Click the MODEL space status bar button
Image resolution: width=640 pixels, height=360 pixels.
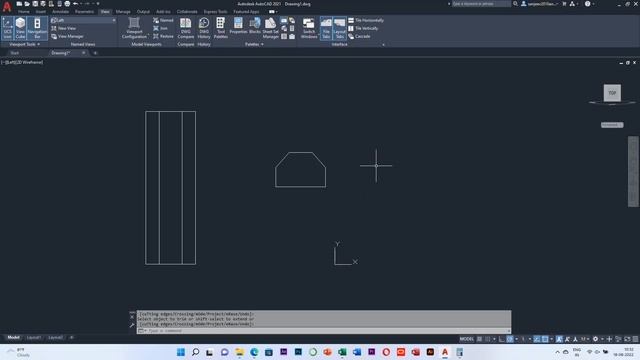[467, 339]
